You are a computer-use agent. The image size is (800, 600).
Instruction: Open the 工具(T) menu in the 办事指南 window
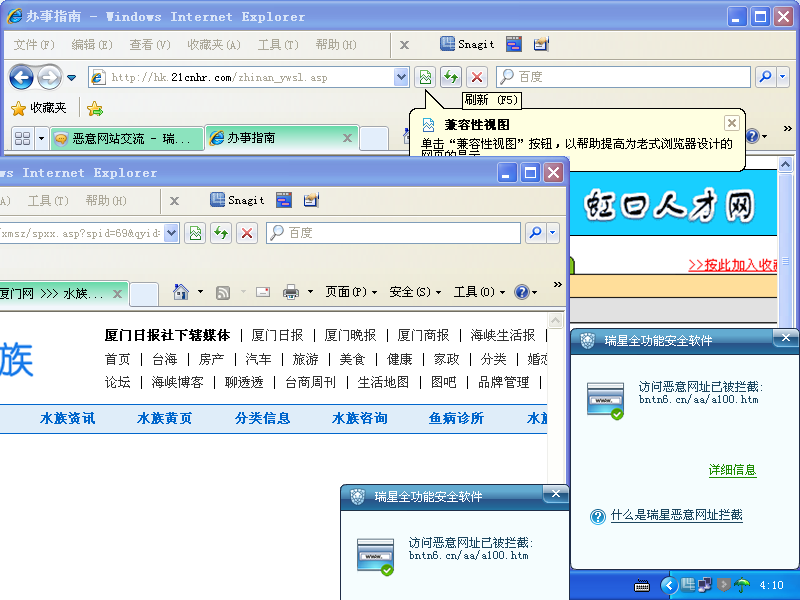pyautogui.click(x=278, y=45)
